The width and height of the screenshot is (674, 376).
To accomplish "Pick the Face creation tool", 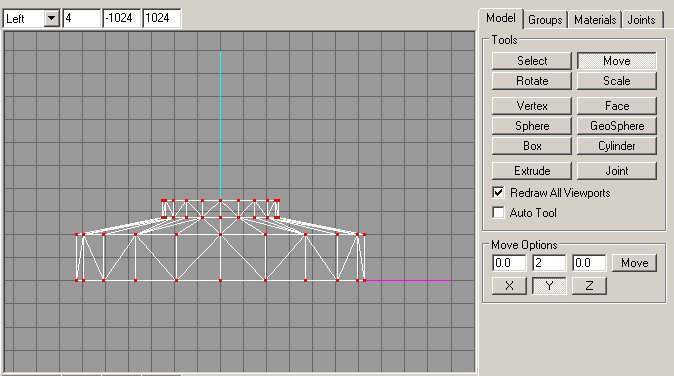I will (616, 106).
